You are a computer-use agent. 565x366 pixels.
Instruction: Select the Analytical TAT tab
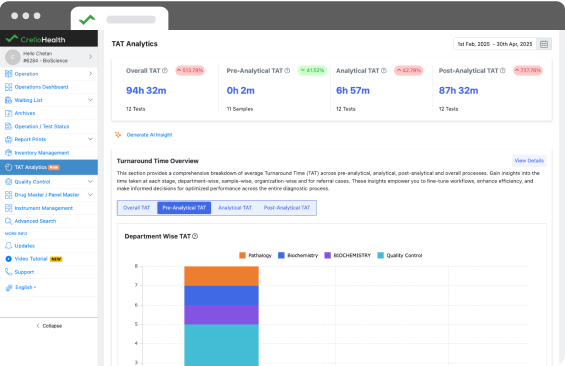point(235,208)
